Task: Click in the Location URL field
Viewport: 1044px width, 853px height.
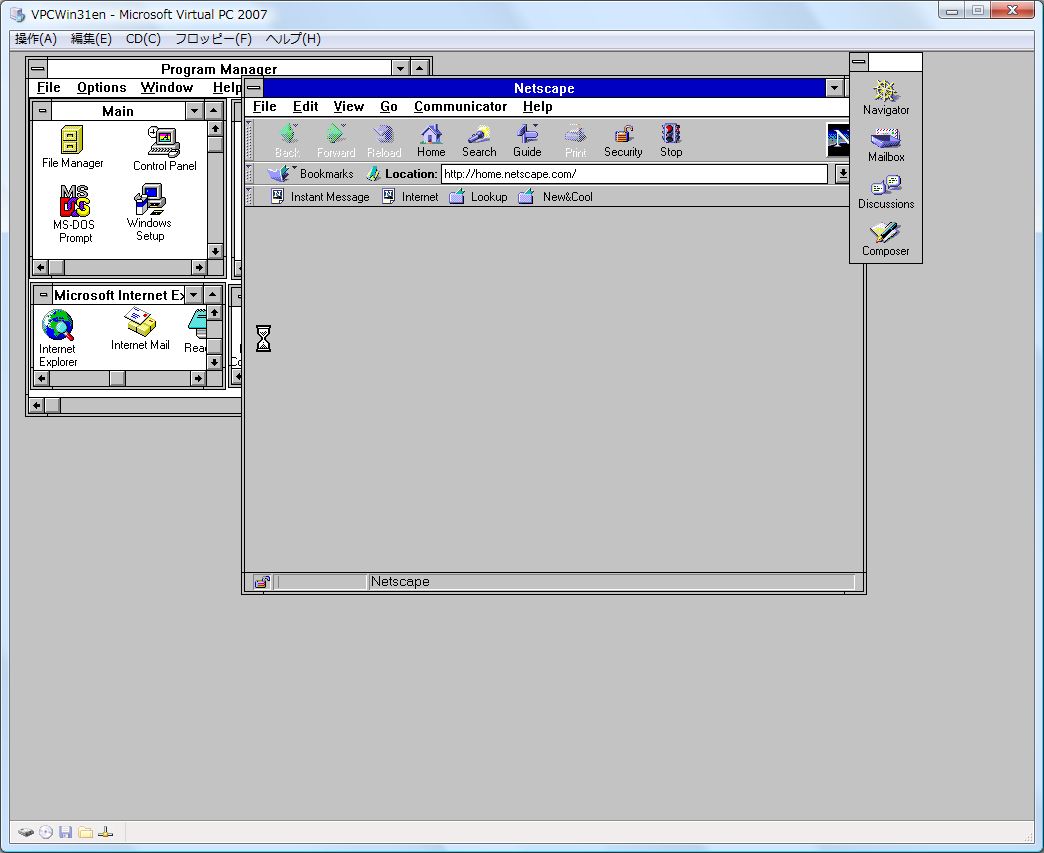Action: click(634, 174)
